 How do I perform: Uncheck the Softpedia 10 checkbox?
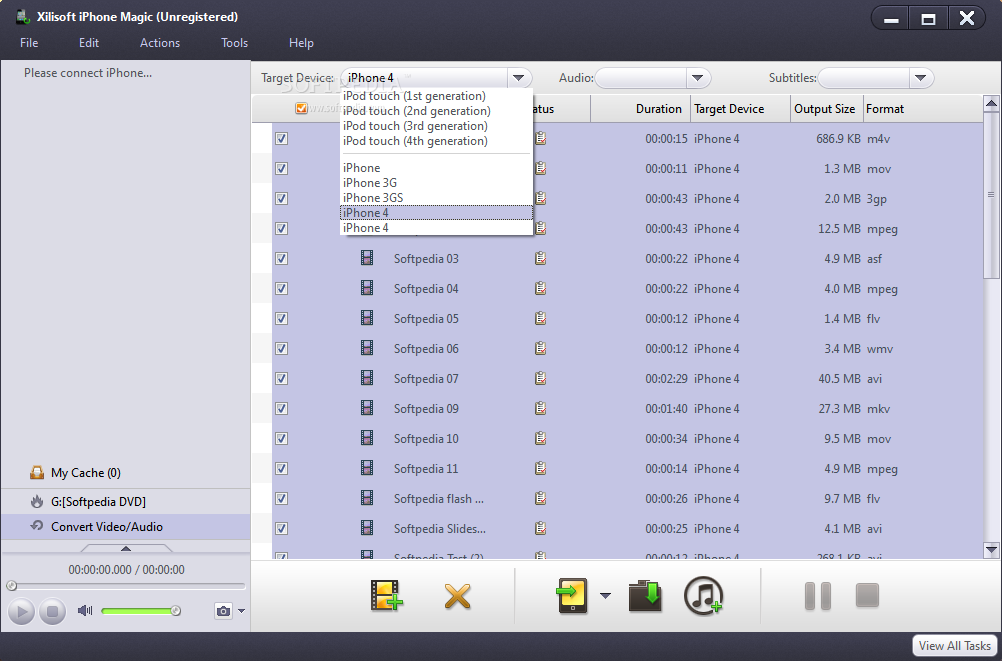point(281,439)
